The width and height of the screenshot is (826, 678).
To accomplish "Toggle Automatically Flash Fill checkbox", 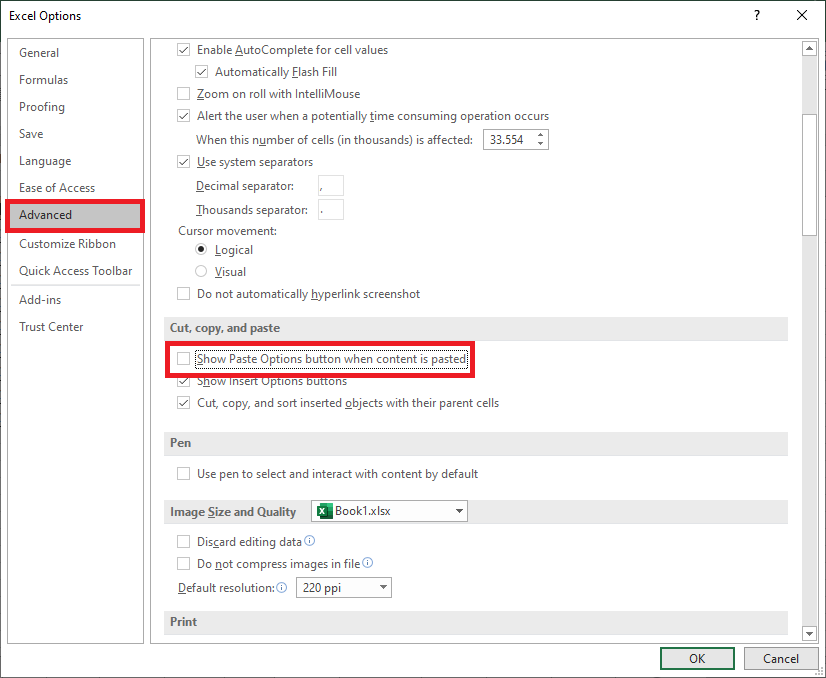I will [x=201, y=72].
